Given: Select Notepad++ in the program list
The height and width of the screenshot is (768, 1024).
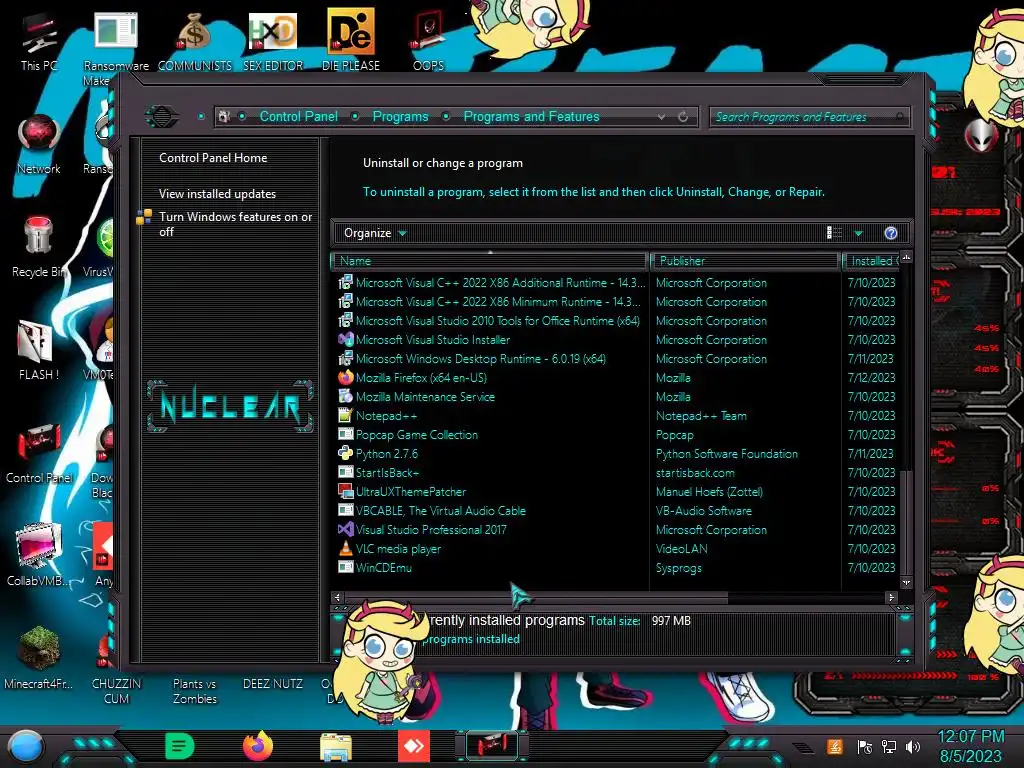Looking at the screenshot, I should click(377, 415).
